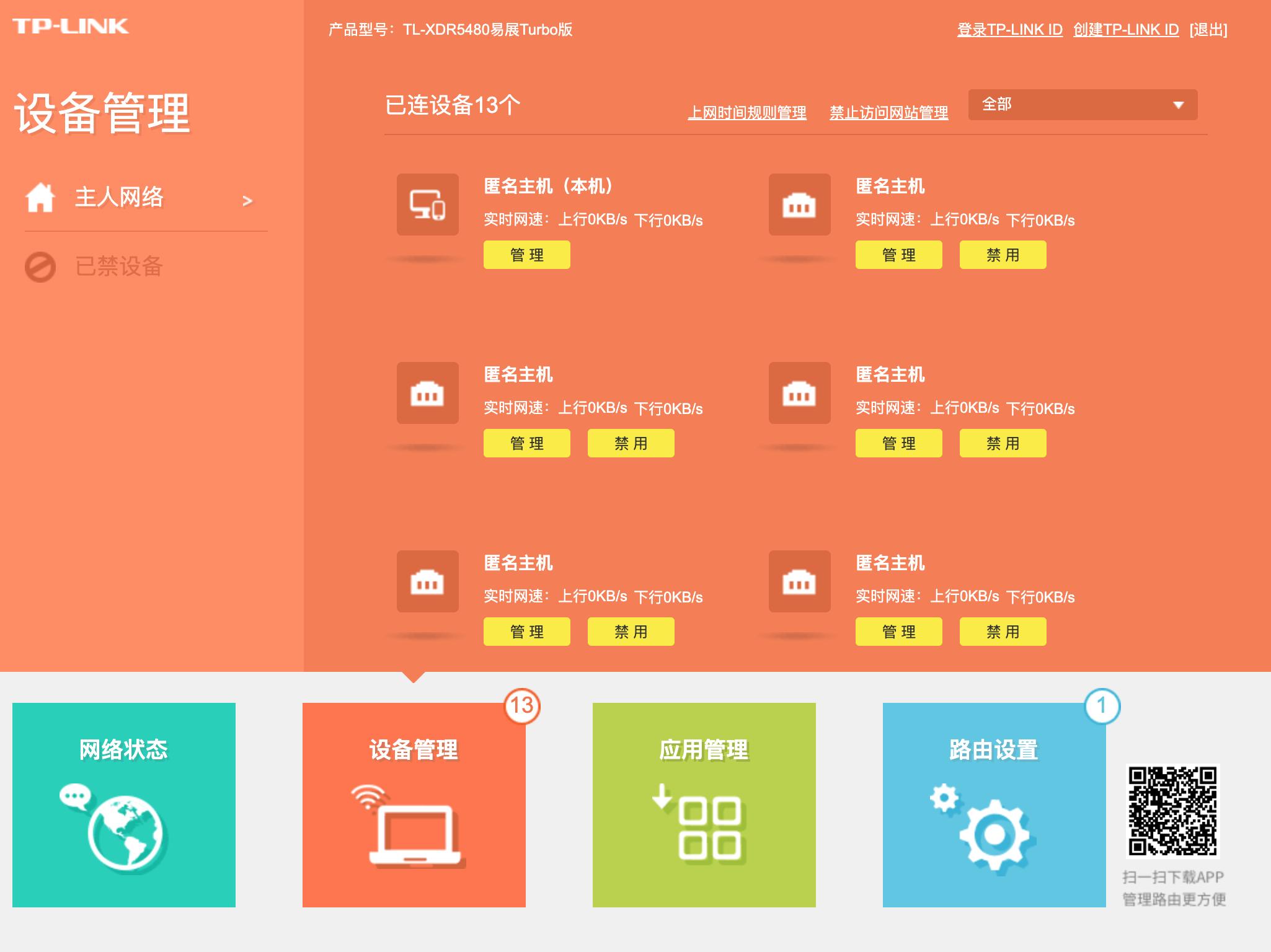Click the TP-LINK logo
Screen dimensions: 1271x952
point(71,26)
